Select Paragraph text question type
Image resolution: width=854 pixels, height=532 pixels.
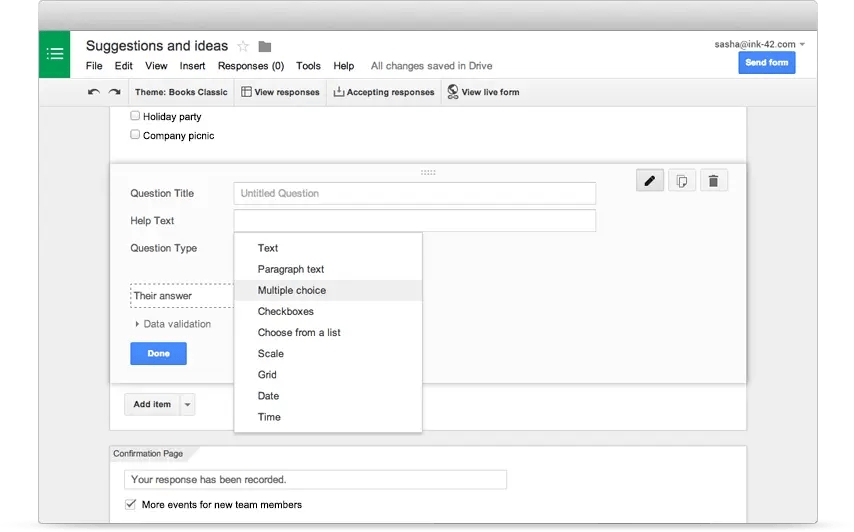point(328,270)
